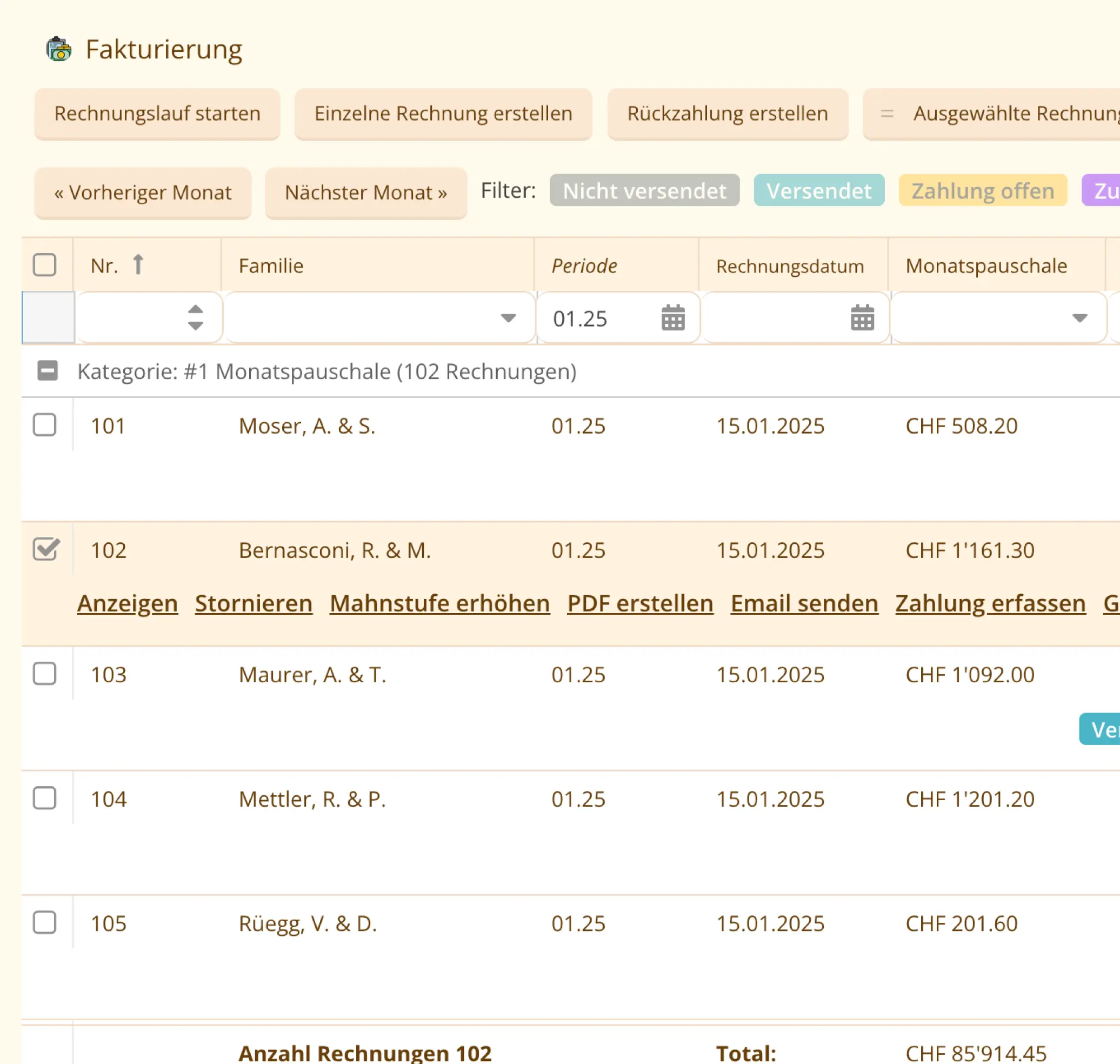Click Einzelne Rechnung erstellen button
This screenshot has height=1064, width=1120.
tap(443, 114)
